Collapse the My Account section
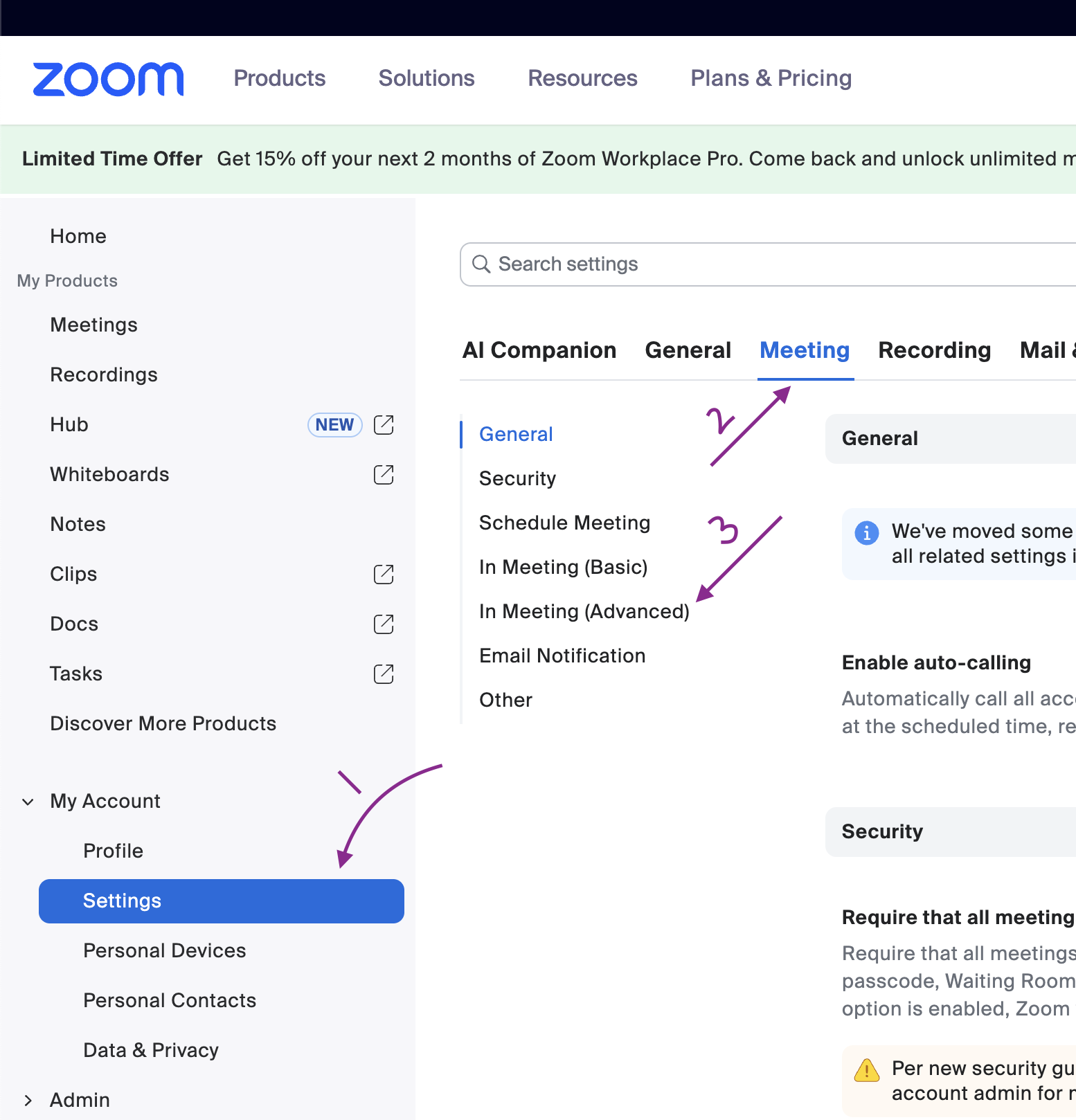The height and width of the screenshot is (1120, 1076). click(x=28, y=802)
